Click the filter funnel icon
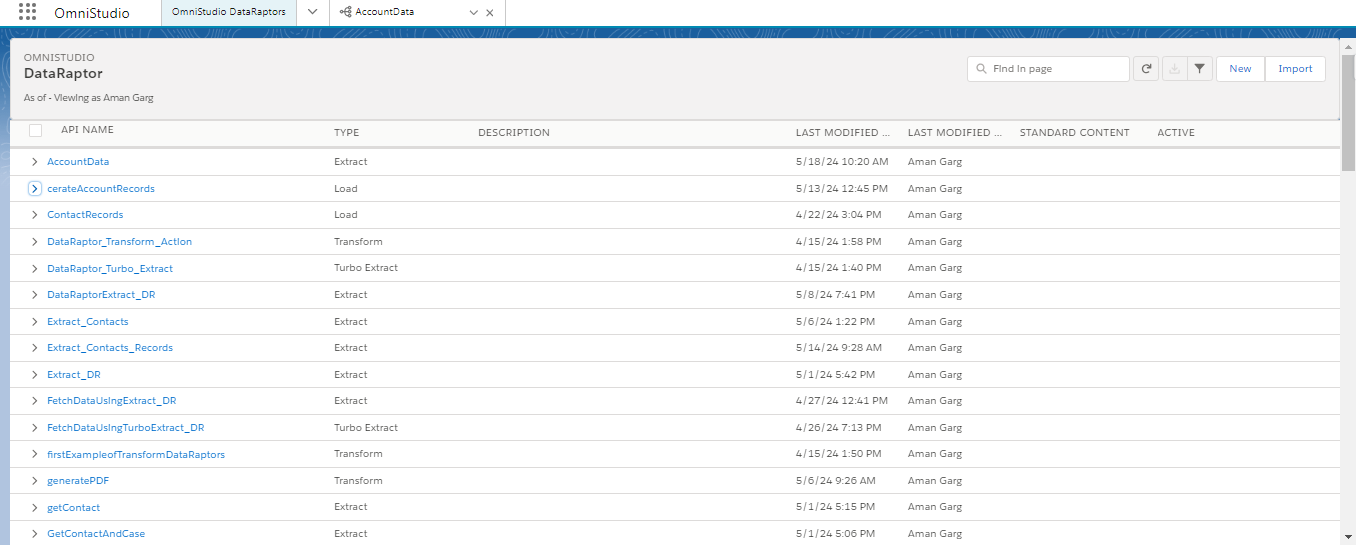1356x545 pixels. click(x=1200, y=69)
